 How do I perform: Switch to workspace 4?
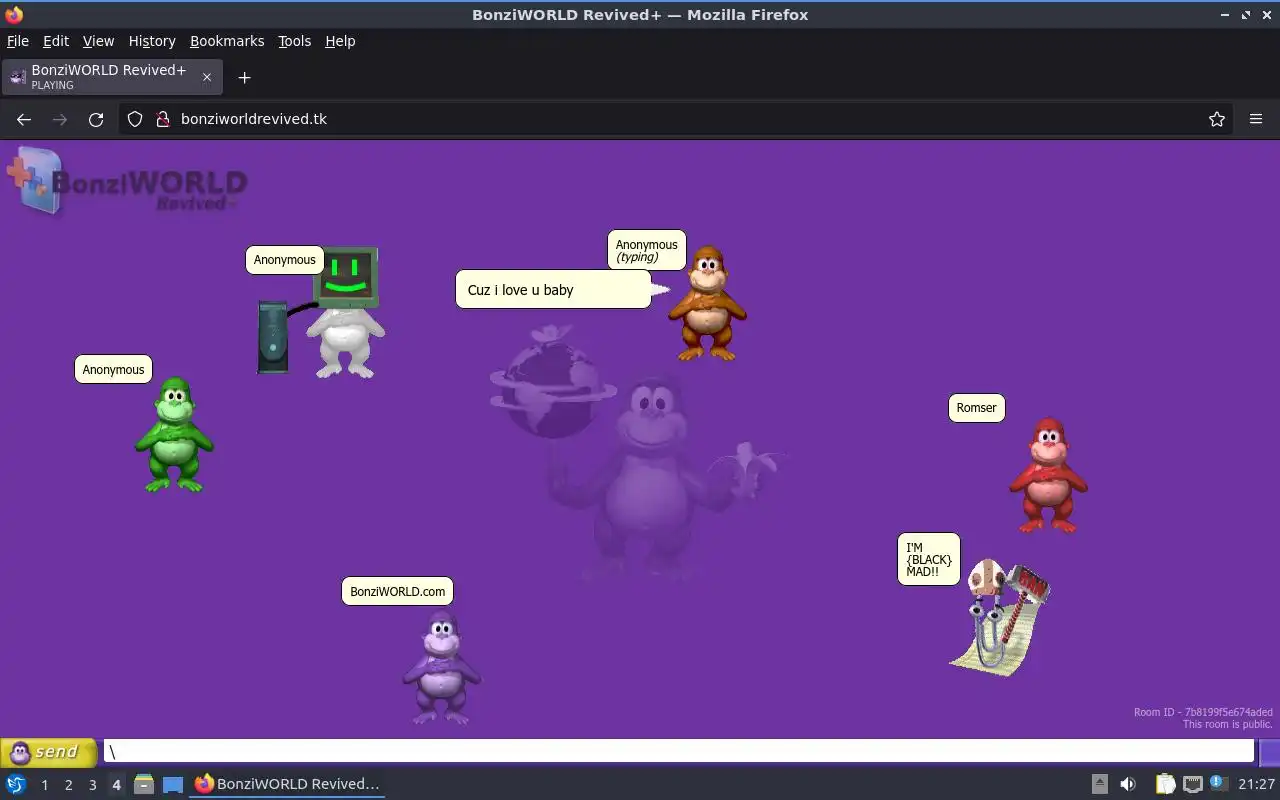coord(116,785)
